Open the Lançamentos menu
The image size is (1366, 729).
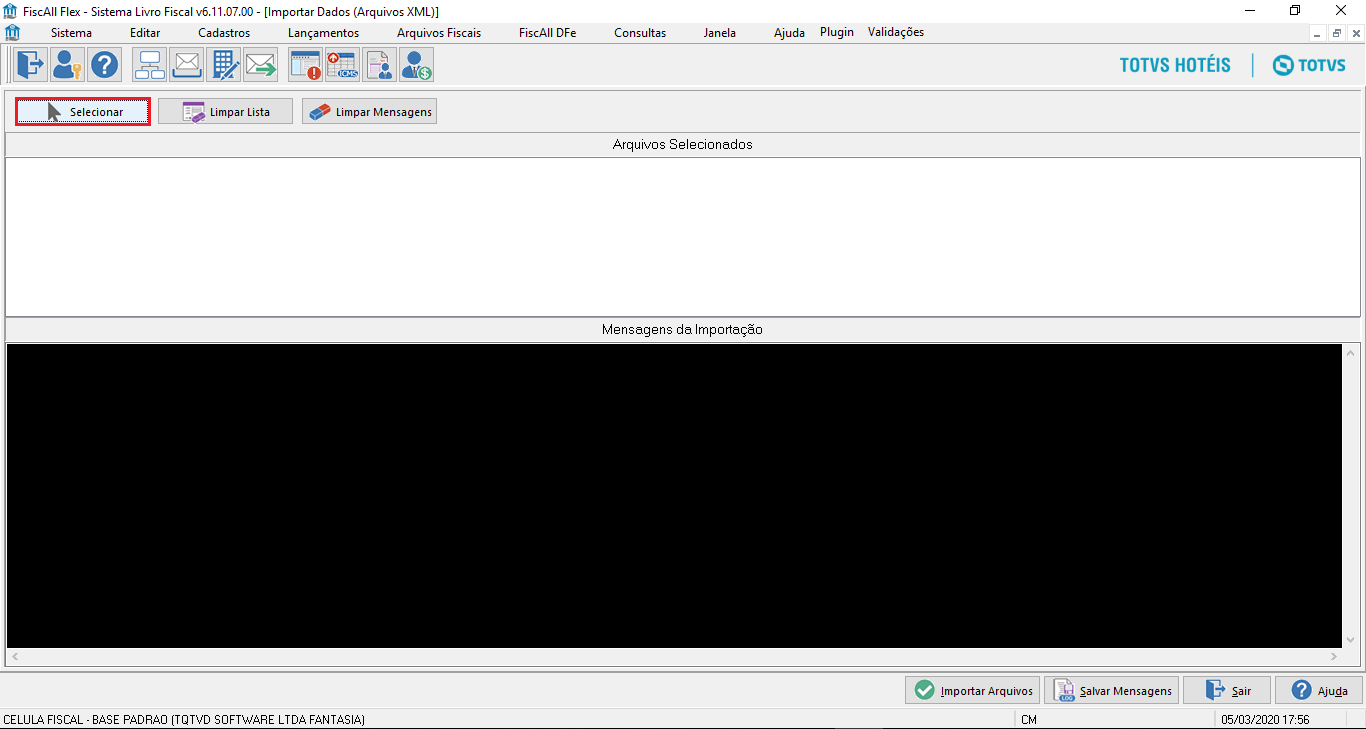(x=322, y=32)
